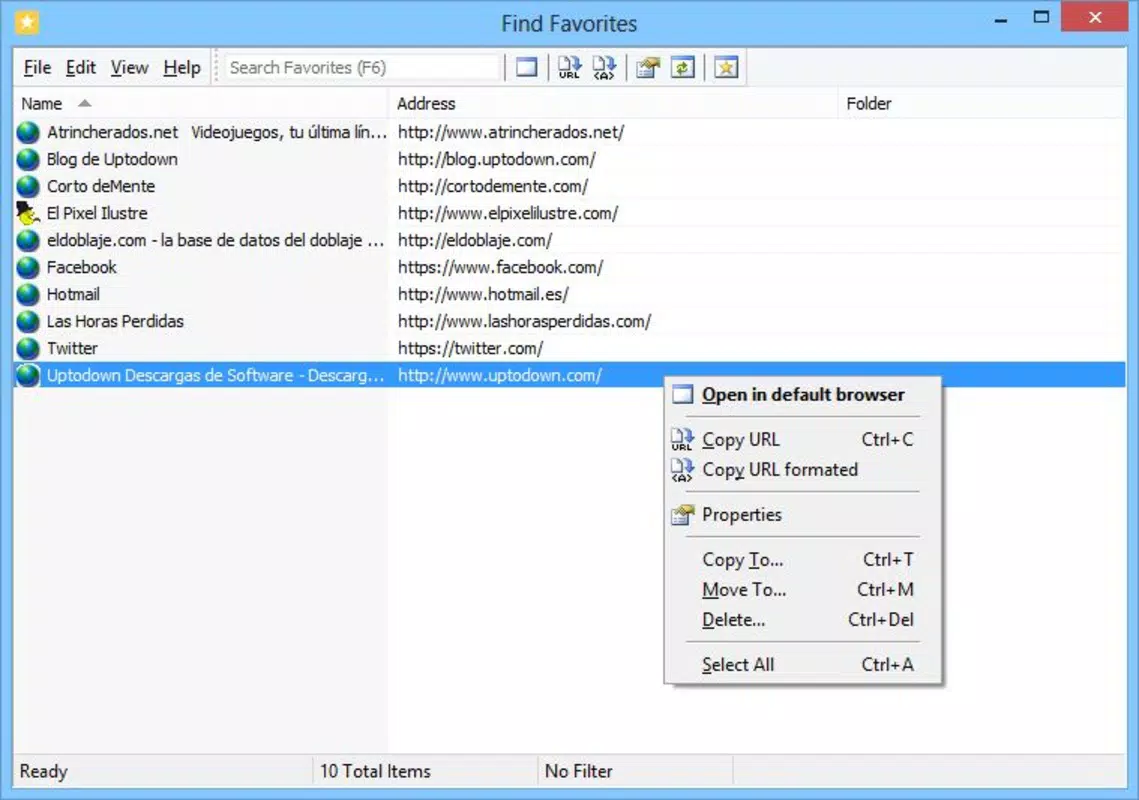1139x800 pixels.
Task: Select the Corto deMente row
Action: coord(570,186)
